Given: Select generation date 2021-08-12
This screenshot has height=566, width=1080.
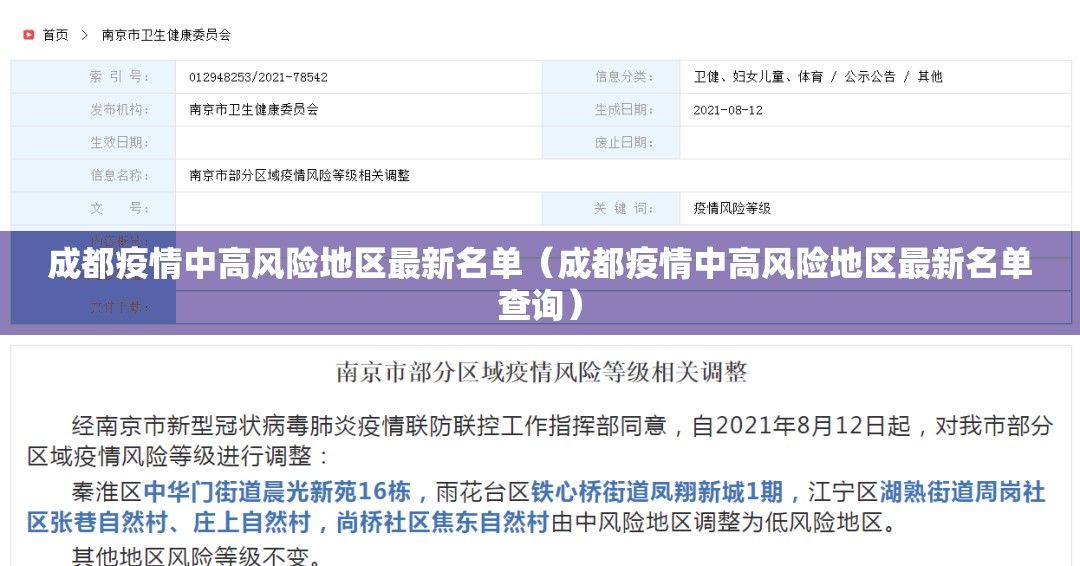Looking at the screenshot, I should pyautogui.click(x=728, y=110).
